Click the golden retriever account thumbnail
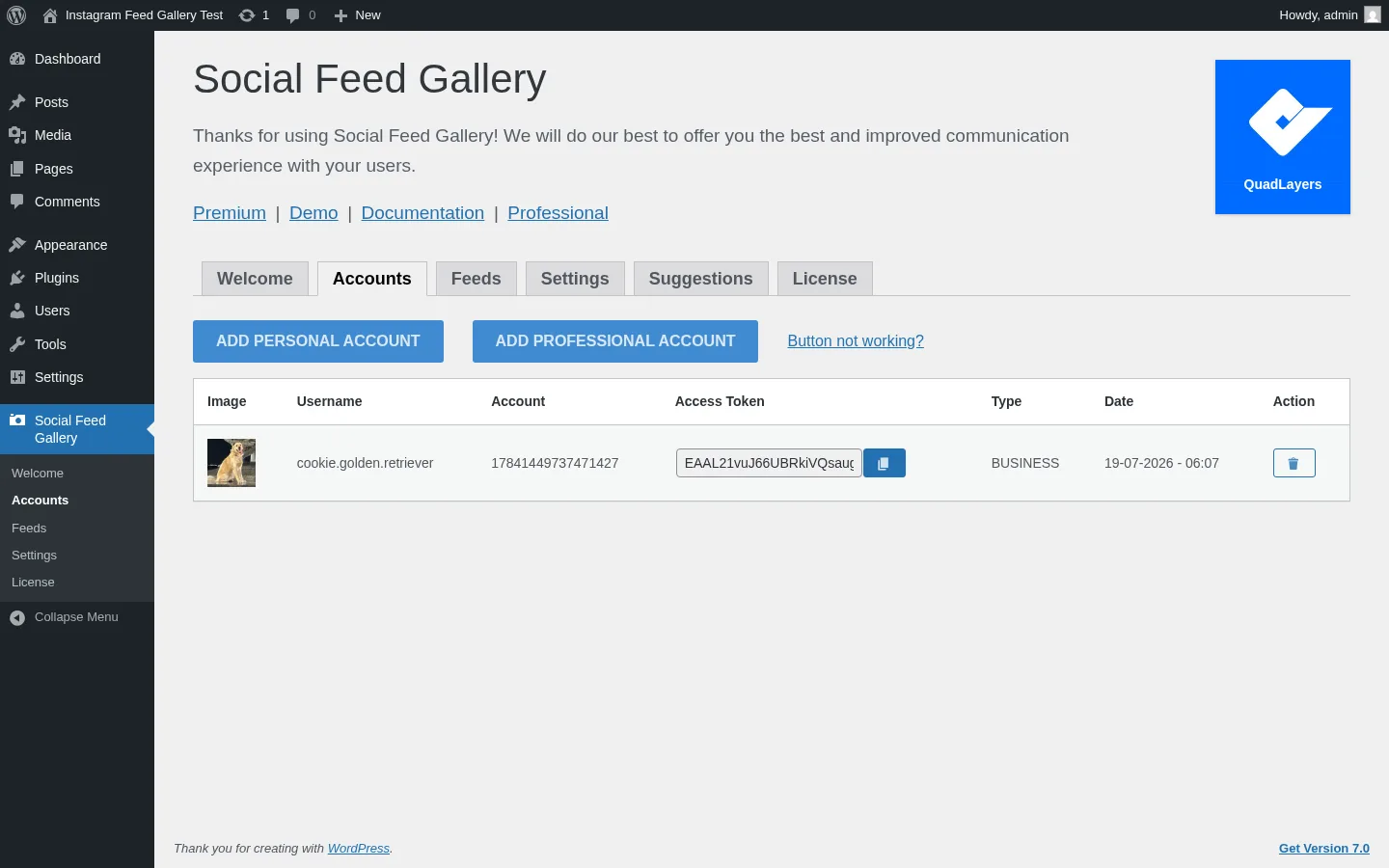The image size is (1389, 868). tap(231, 463)
